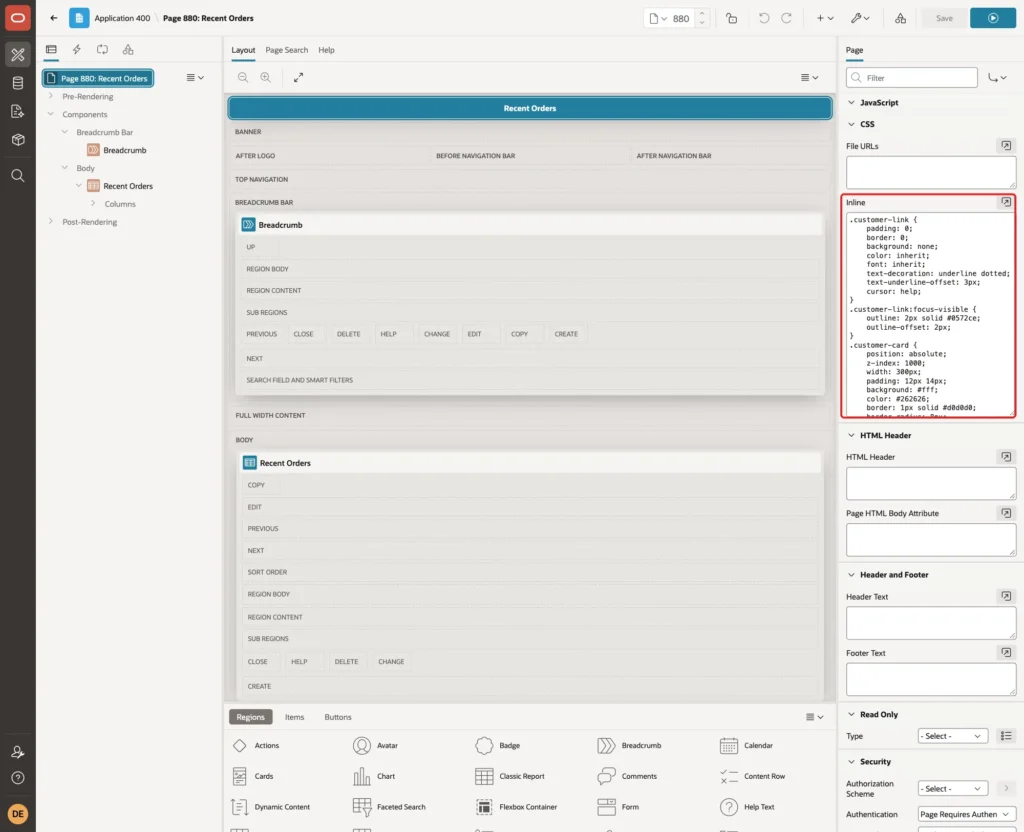Open the Read Only Type select list
Viewport: 1024px width, 832px height.
[952, 736]
